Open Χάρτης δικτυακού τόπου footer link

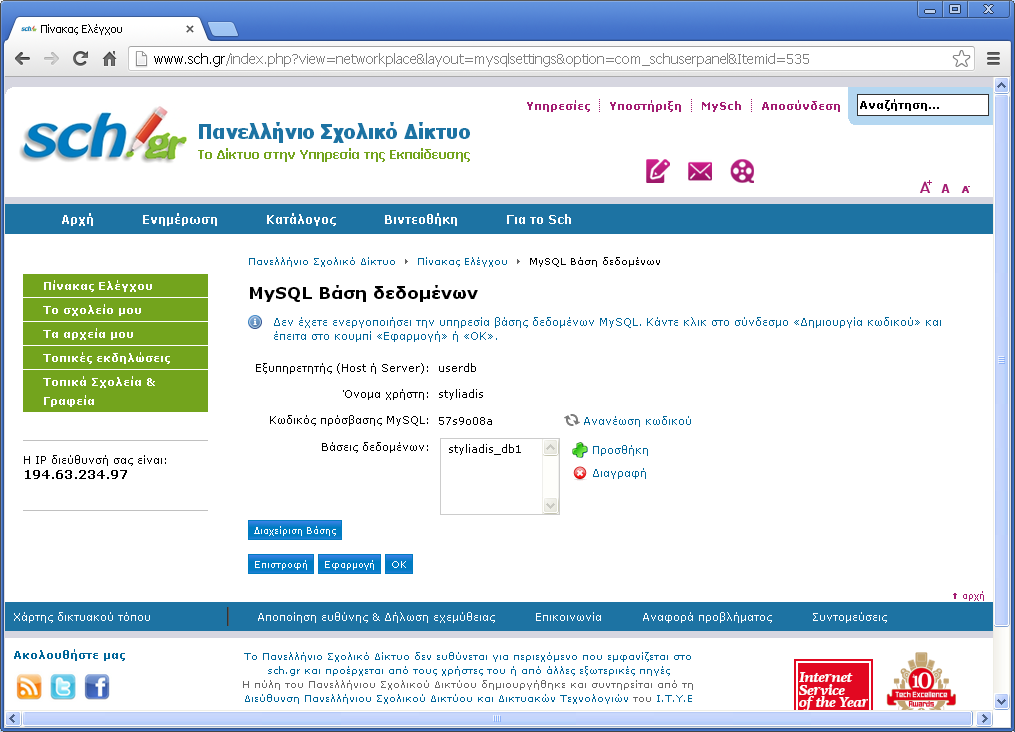pyautogui.click(x=82, y=617)
